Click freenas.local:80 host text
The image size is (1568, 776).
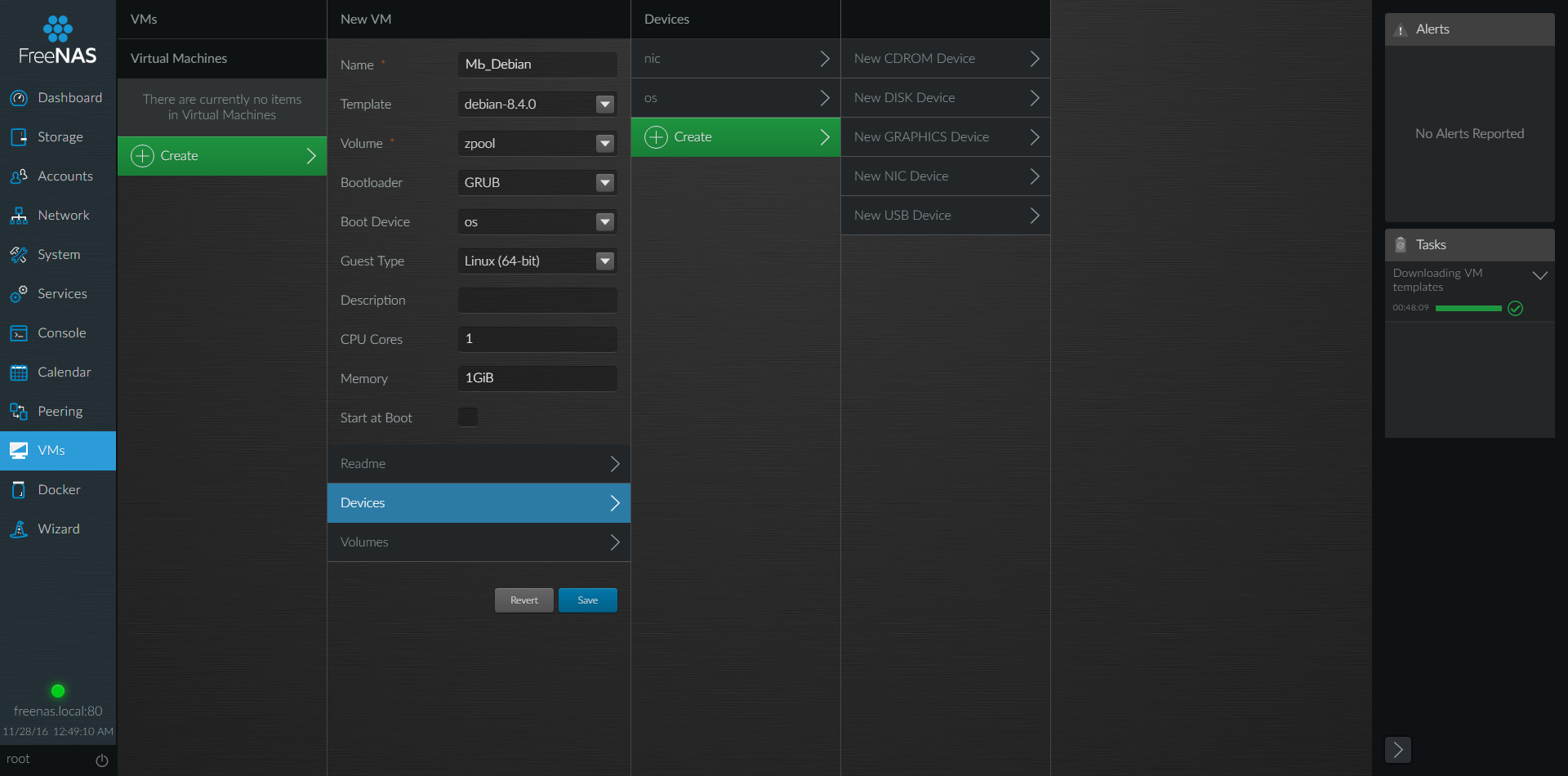pos(58,711)
